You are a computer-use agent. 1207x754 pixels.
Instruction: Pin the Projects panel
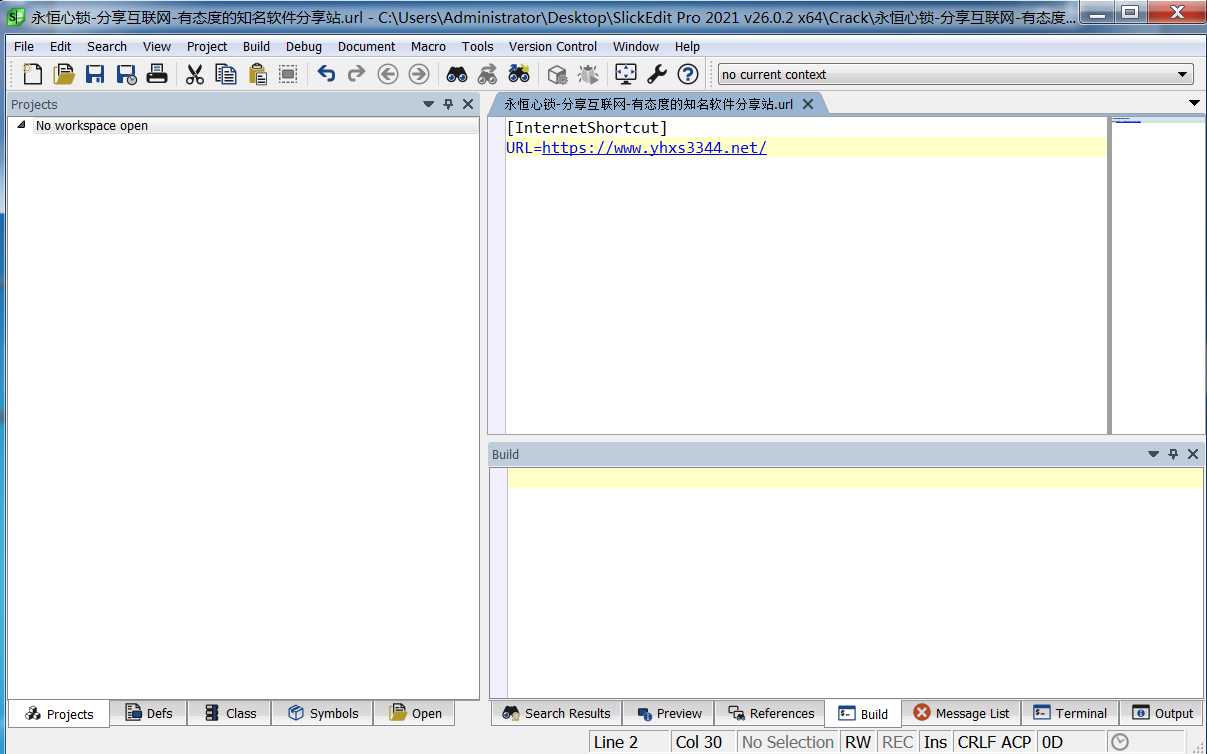448,104
